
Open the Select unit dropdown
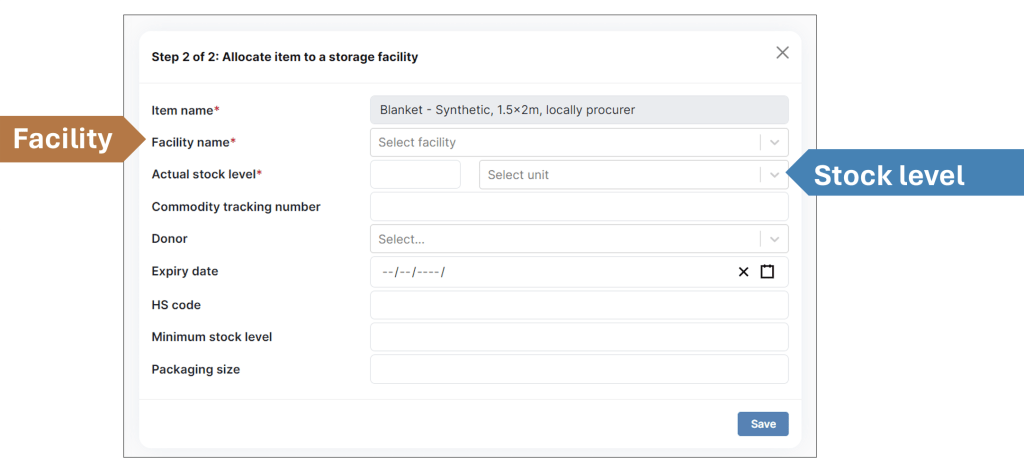pos(620,175)
